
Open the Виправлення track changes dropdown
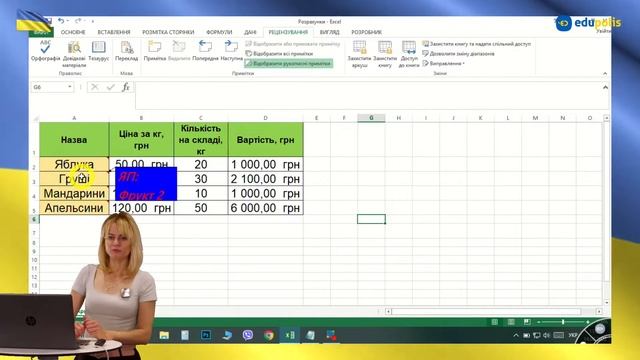(x=444, y=63)
